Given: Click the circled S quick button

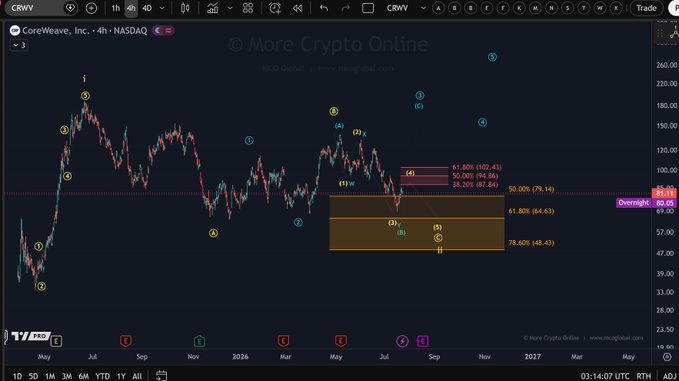Looking at the screenshot, I should pos(567,8).
